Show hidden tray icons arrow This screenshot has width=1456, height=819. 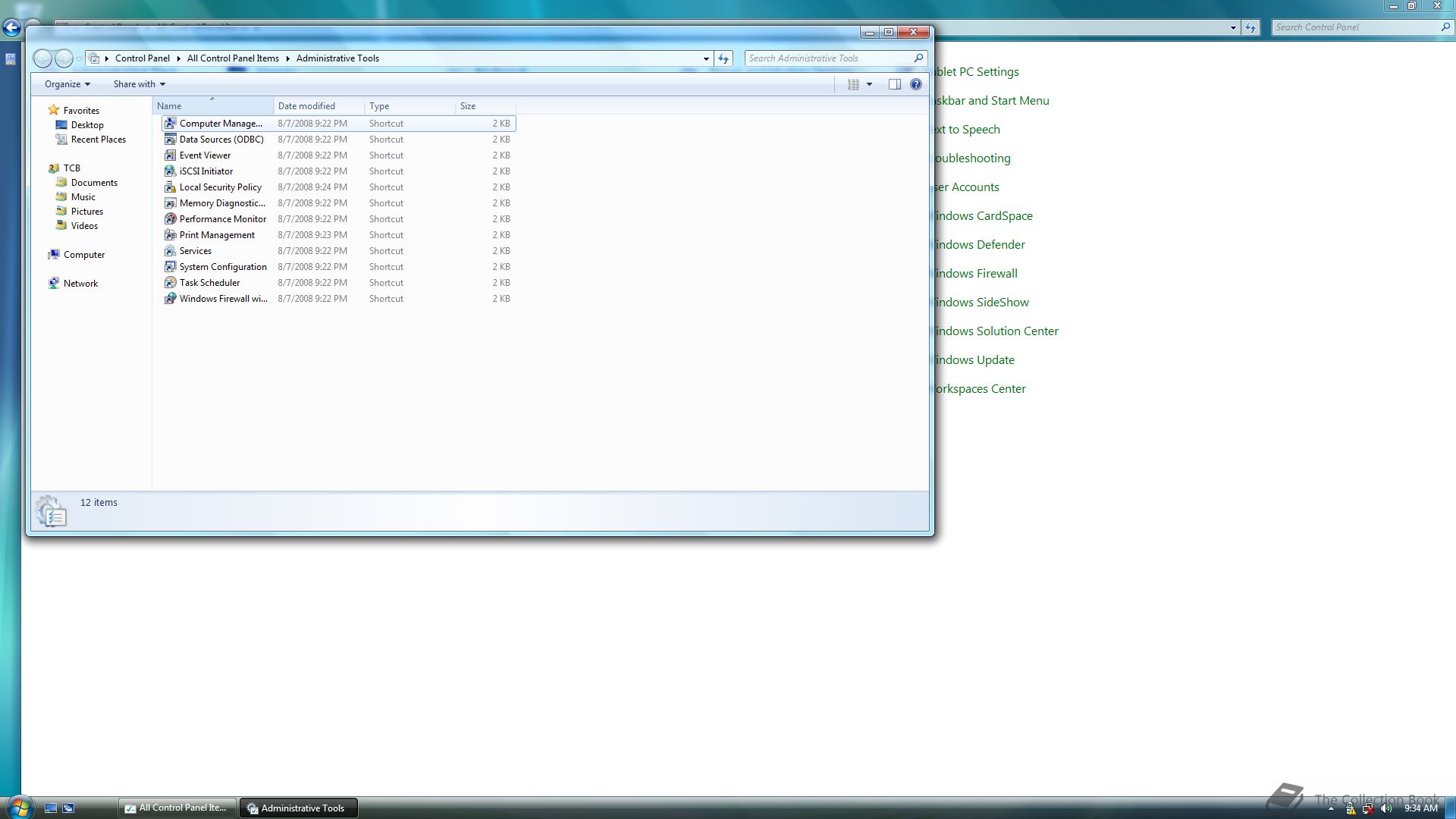coord(1331,808)
